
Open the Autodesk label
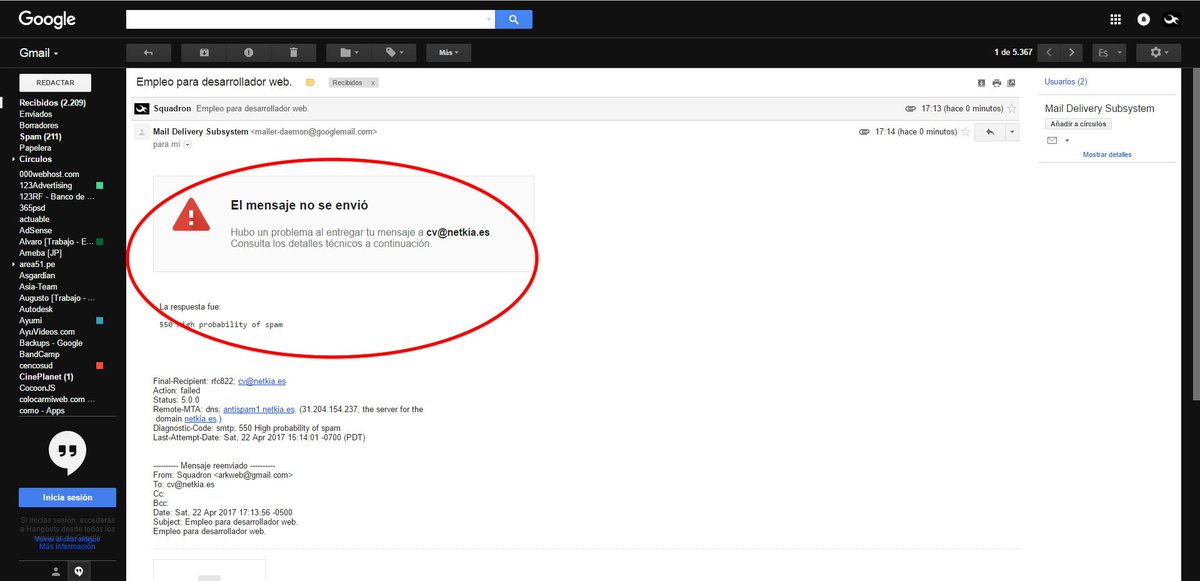click(36, 309)
